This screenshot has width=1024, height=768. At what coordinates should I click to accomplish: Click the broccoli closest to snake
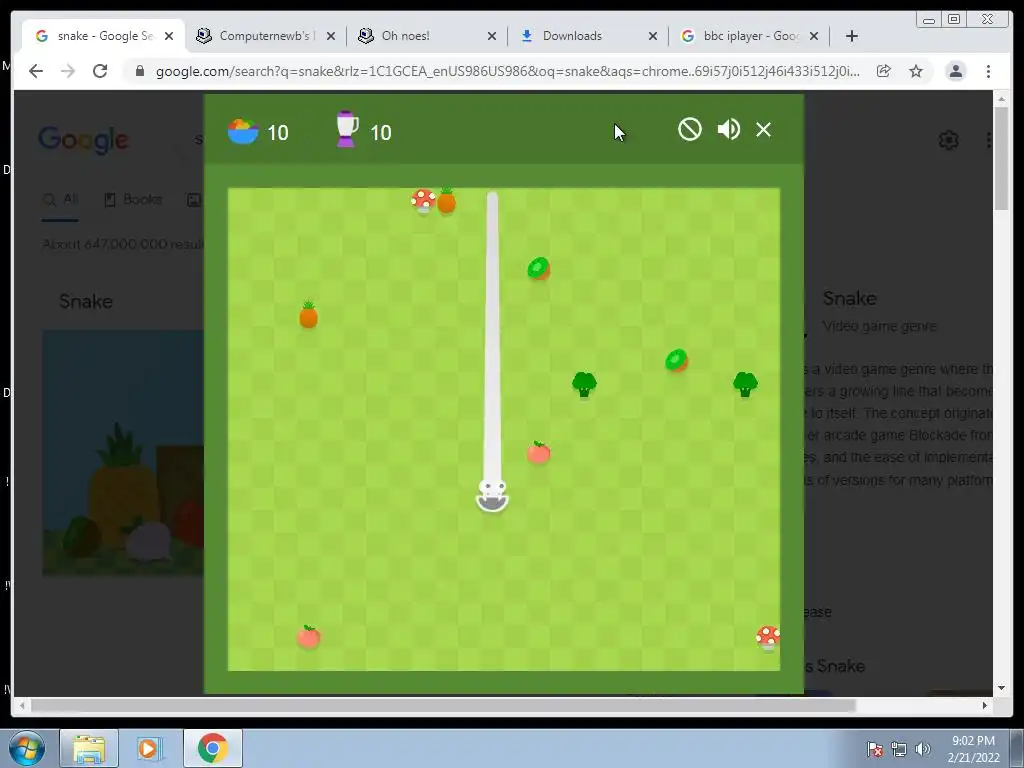pos(584,384)
